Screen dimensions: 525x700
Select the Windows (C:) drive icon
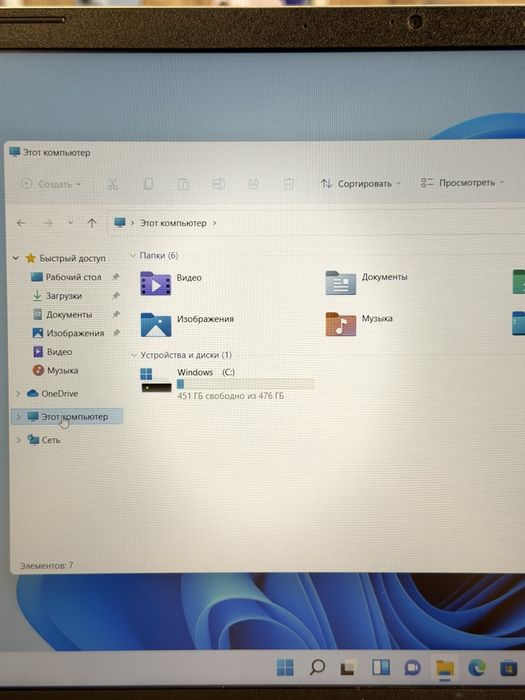point(156,380)
